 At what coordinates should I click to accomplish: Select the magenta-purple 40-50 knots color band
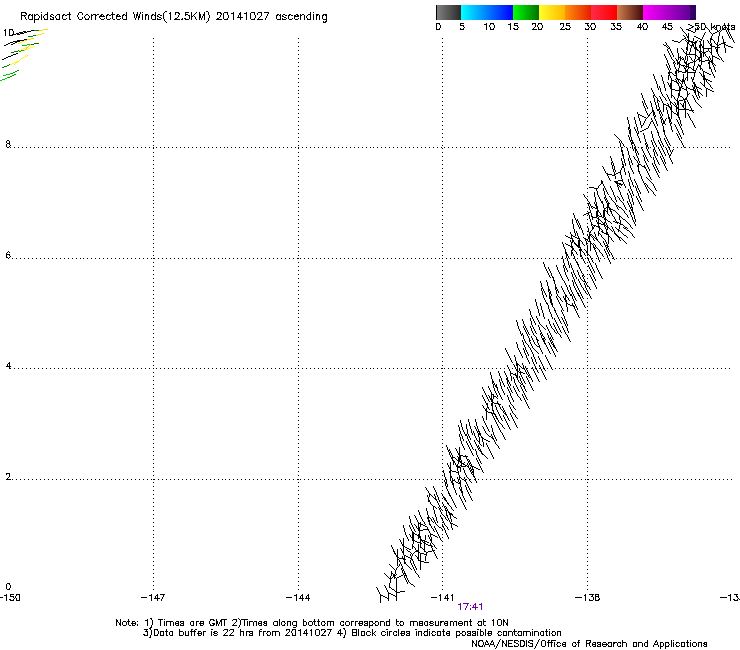point(669,12)
